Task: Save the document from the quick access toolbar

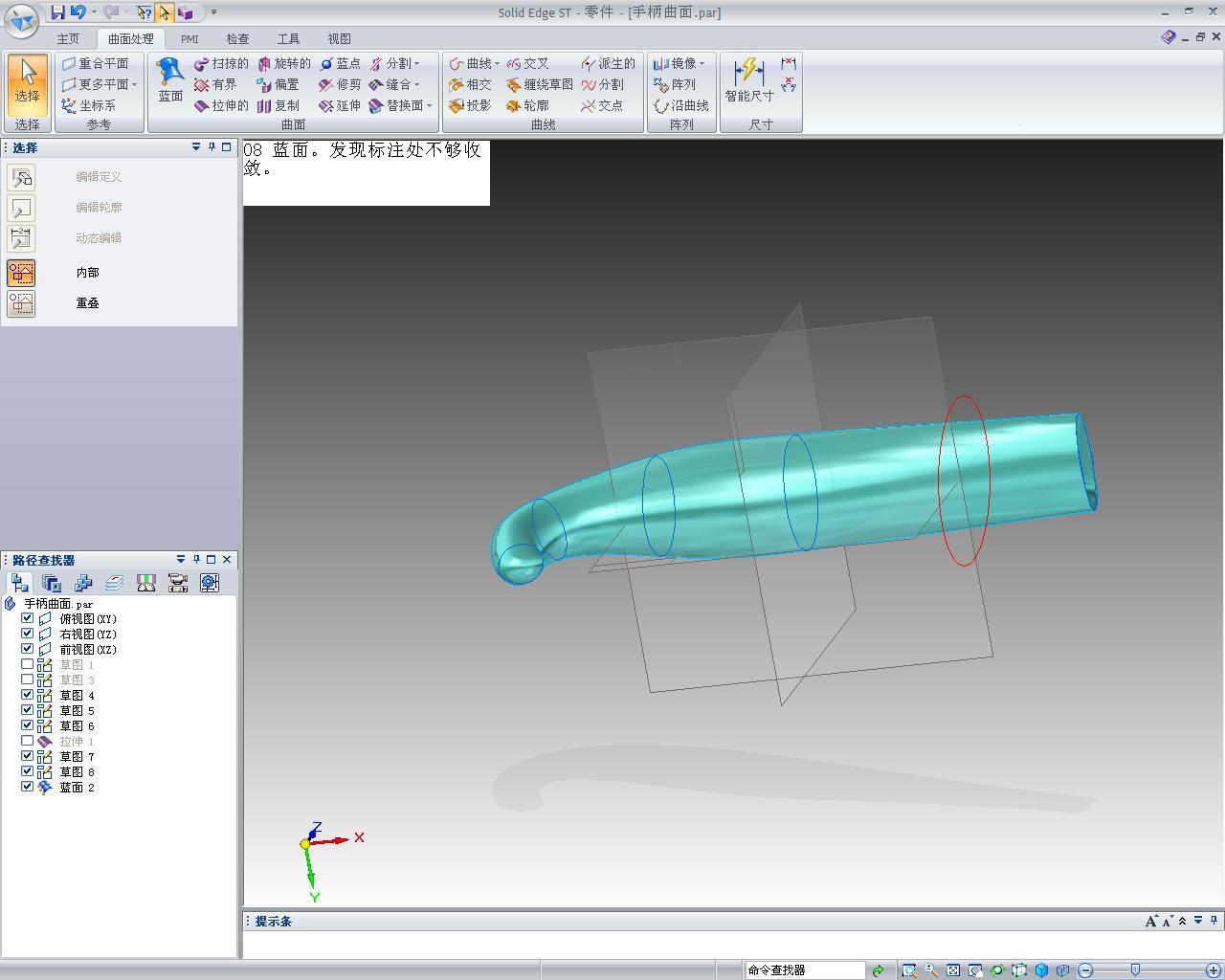Action: [57, 12]
